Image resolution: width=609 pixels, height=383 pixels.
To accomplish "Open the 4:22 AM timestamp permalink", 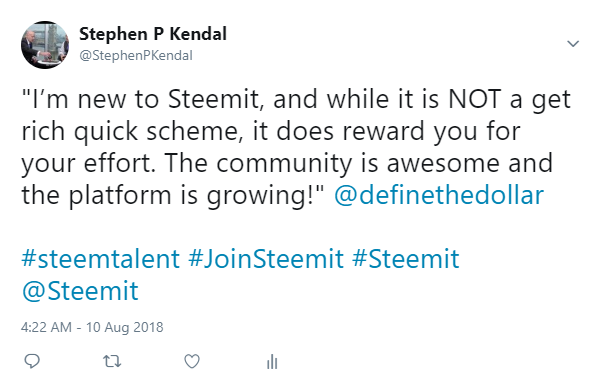I will pyautogui.click(x=46, y=327).
